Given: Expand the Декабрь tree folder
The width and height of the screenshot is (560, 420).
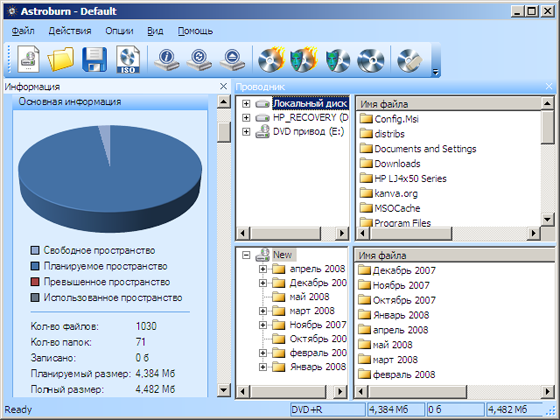Looking at the screenshot, I should click(x=263, y=283).
